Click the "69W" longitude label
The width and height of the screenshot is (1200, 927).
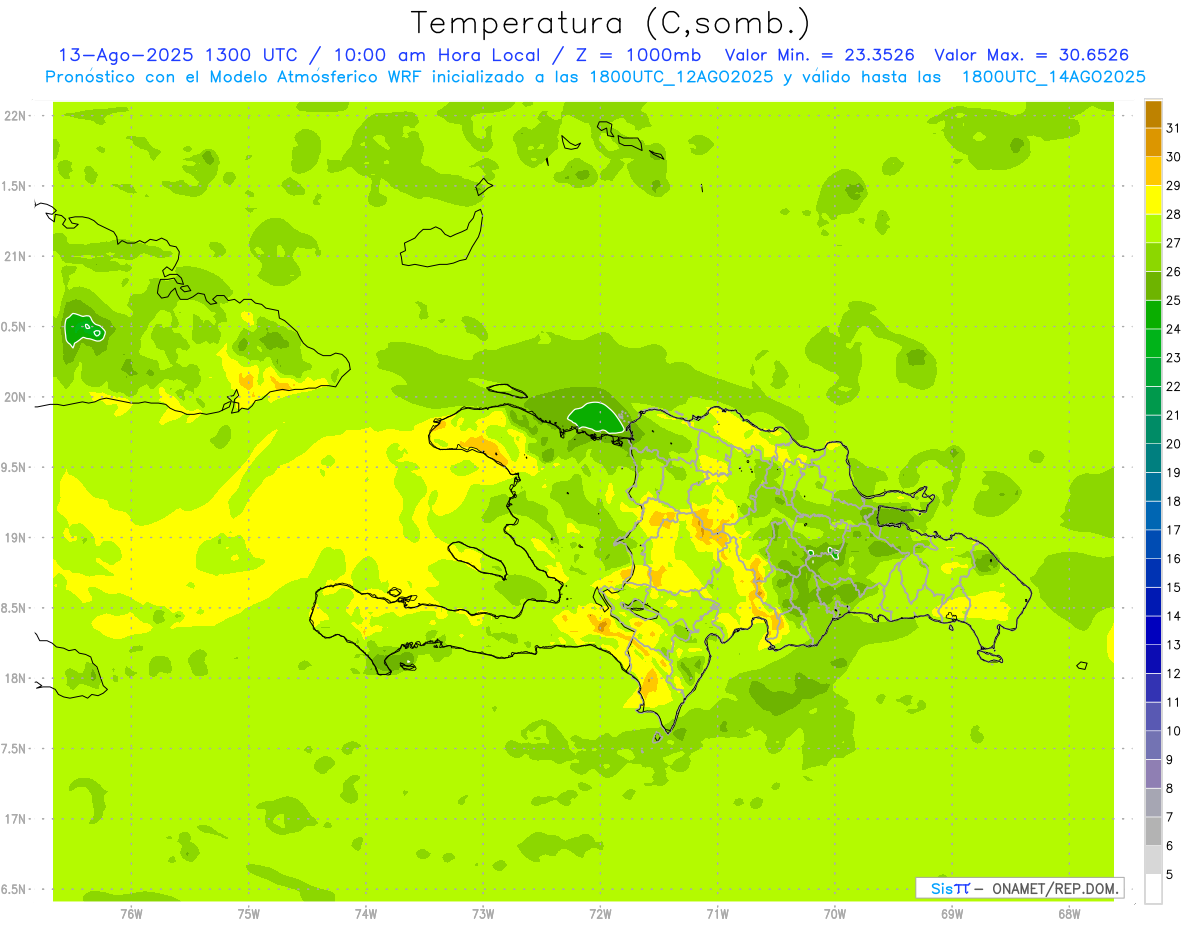pyautogui.click(x=952, y=914)
